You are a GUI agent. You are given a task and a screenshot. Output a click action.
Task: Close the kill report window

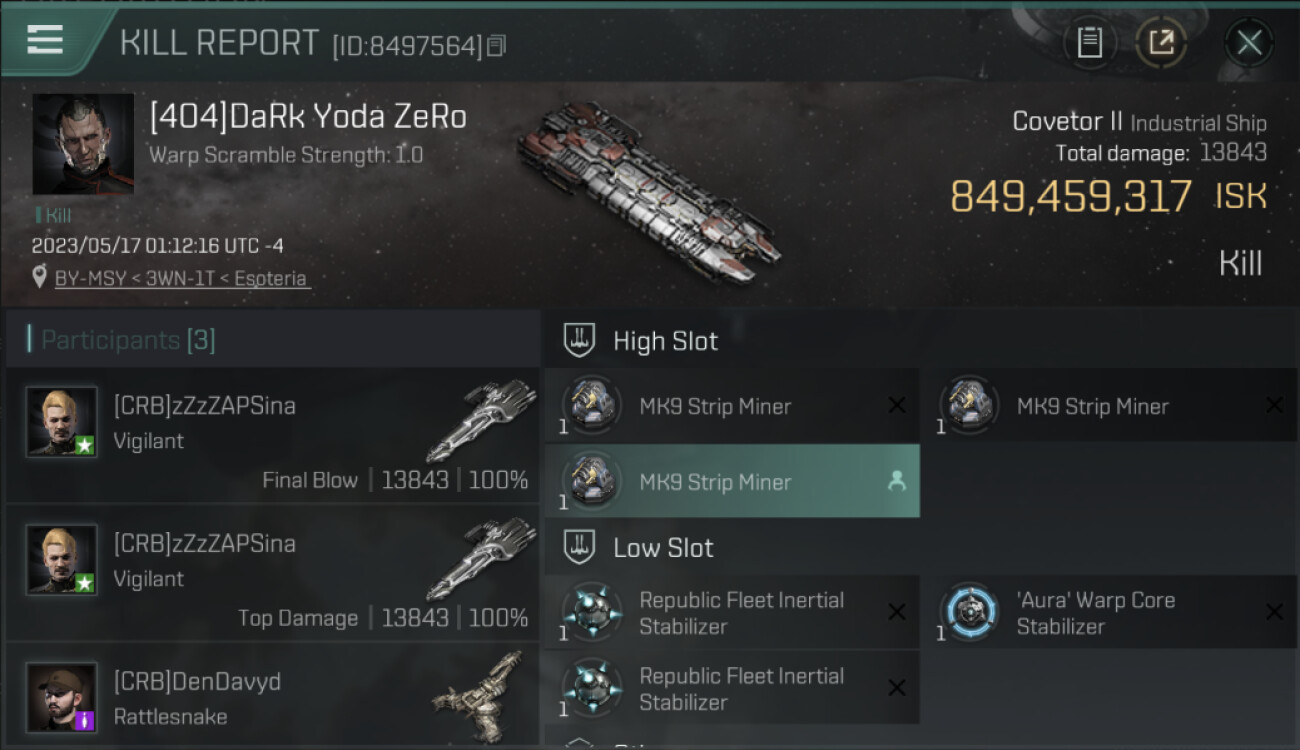tap(1248, 42)
